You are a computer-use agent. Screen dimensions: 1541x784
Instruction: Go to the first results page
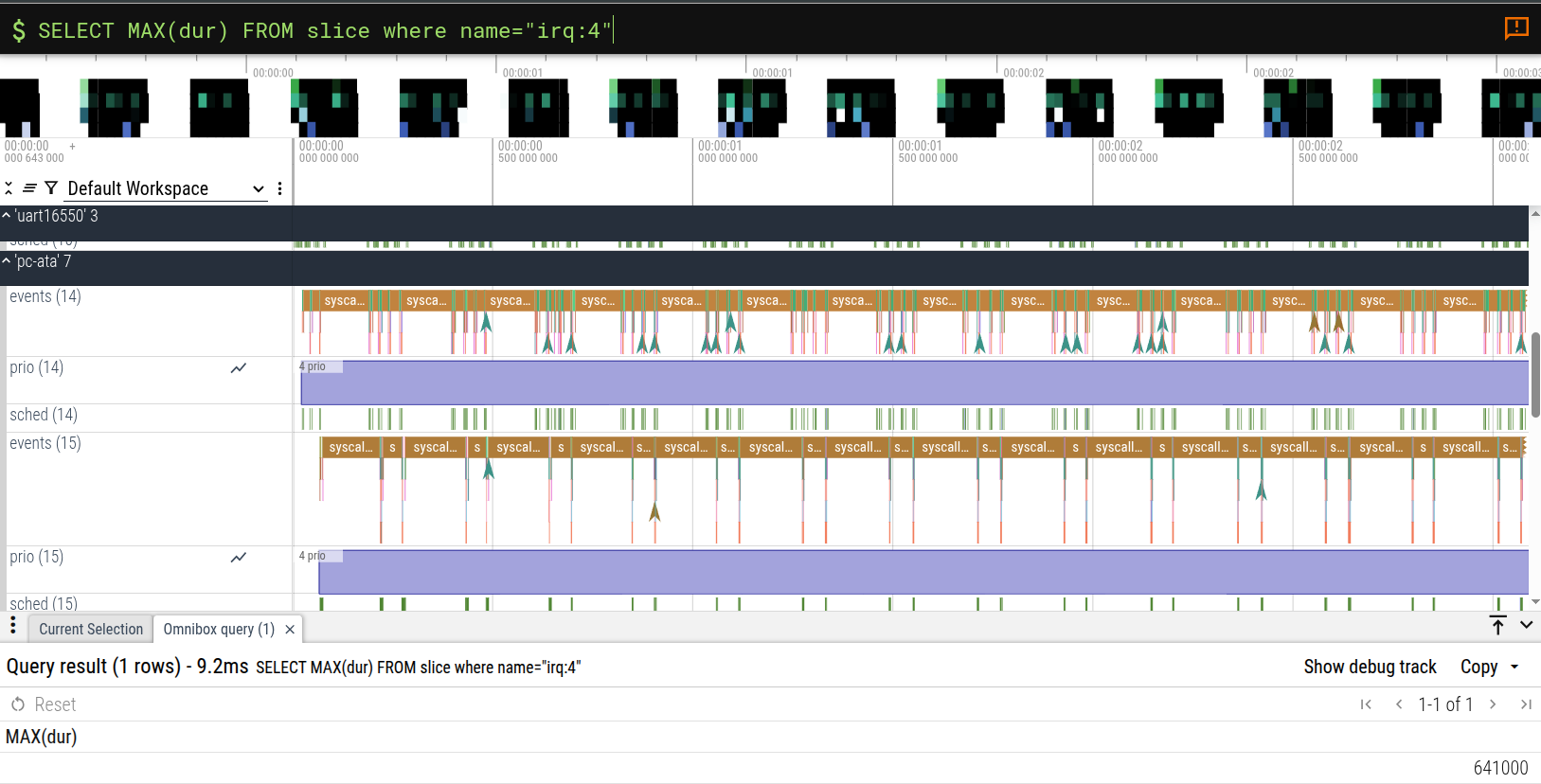click(1366, 704)
